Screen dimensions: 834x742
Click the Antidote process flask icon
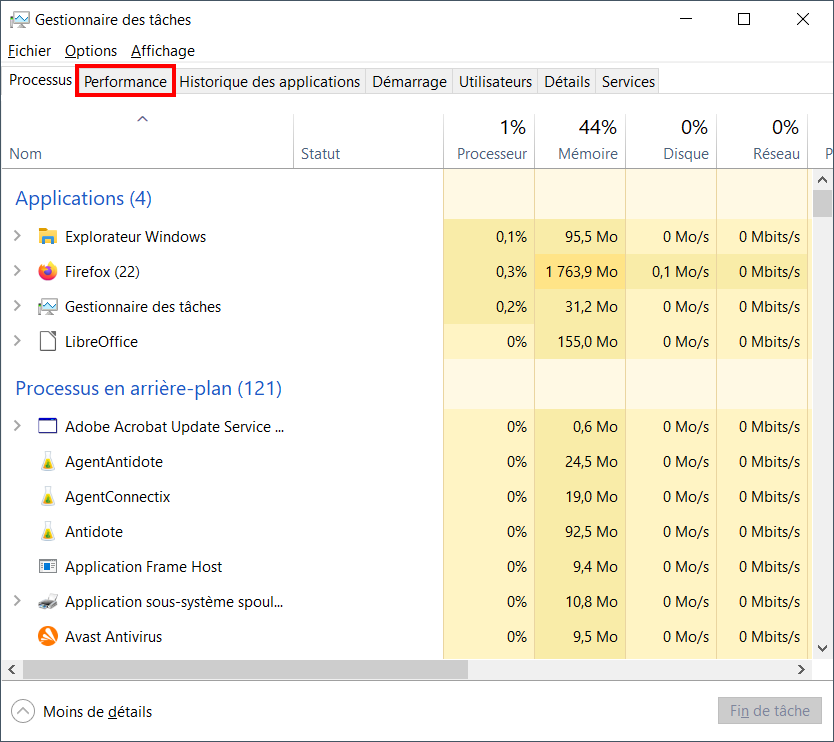(48, 532)
